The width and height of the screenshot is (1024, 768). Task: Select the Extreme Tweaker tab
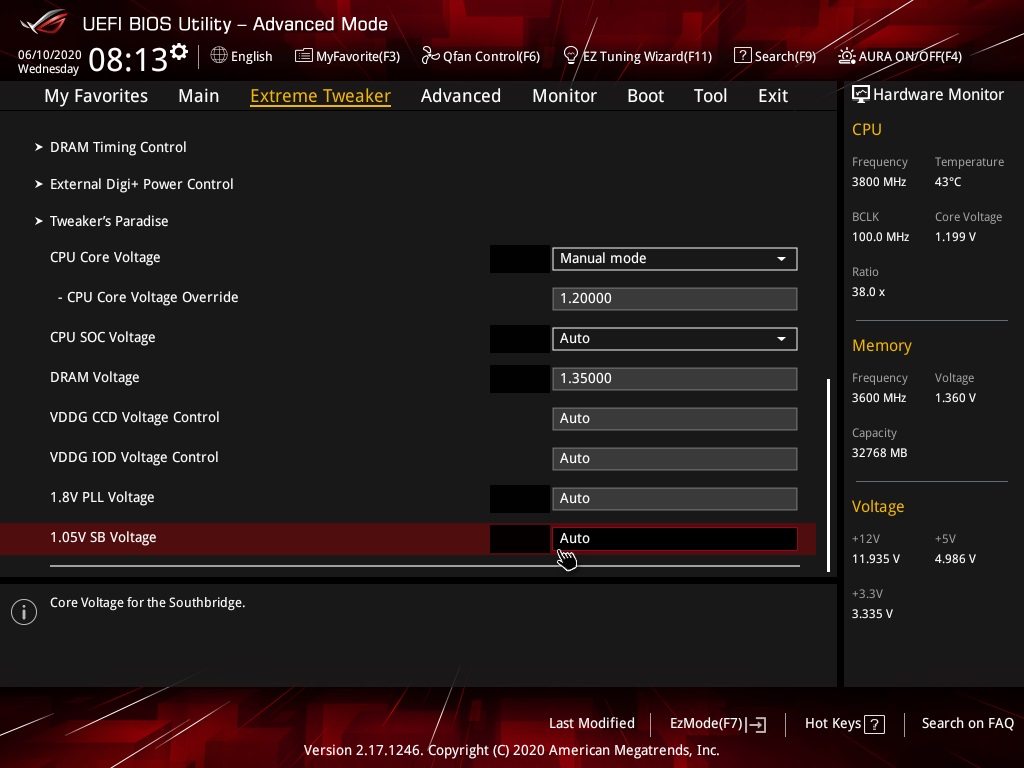[321, 96]
